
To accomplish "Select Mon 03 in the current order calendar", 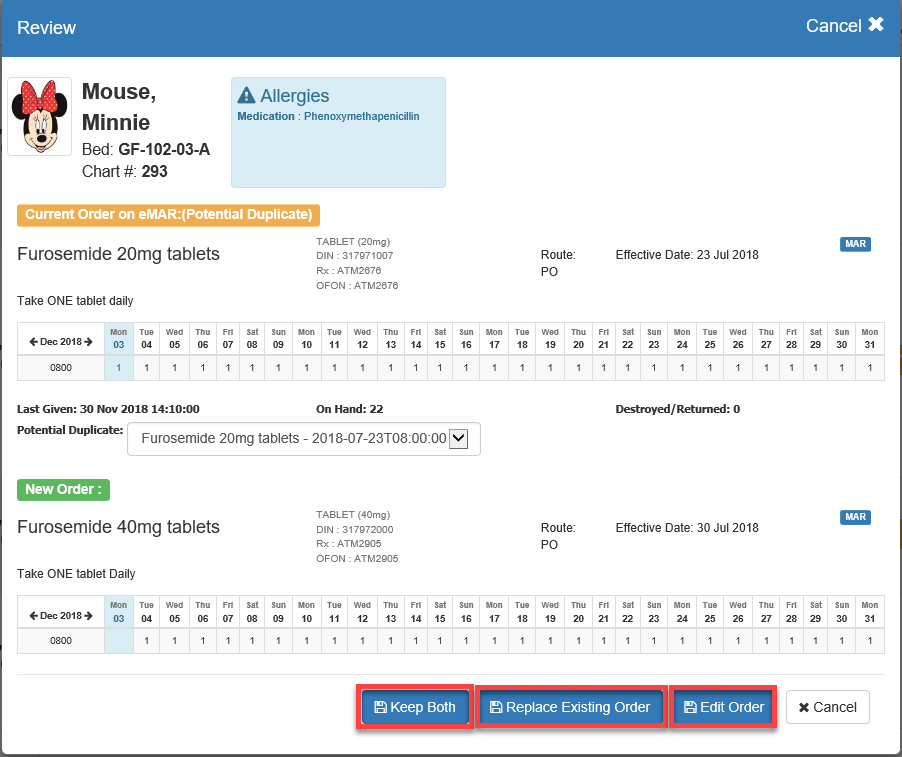I will [x=118, y=338].
